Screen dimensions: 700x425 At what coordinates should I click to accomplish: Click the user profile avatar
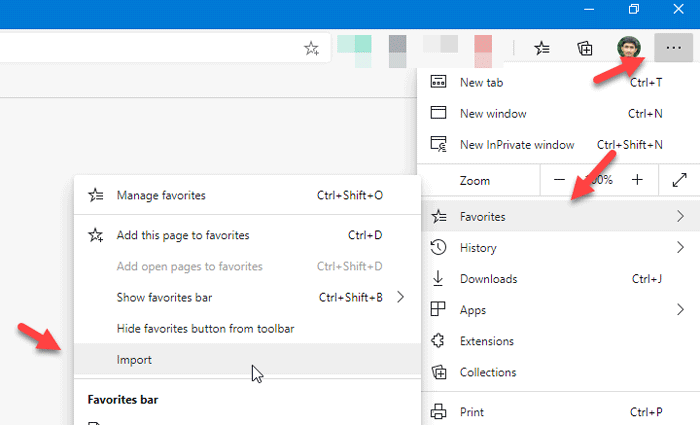click(629, 47)
